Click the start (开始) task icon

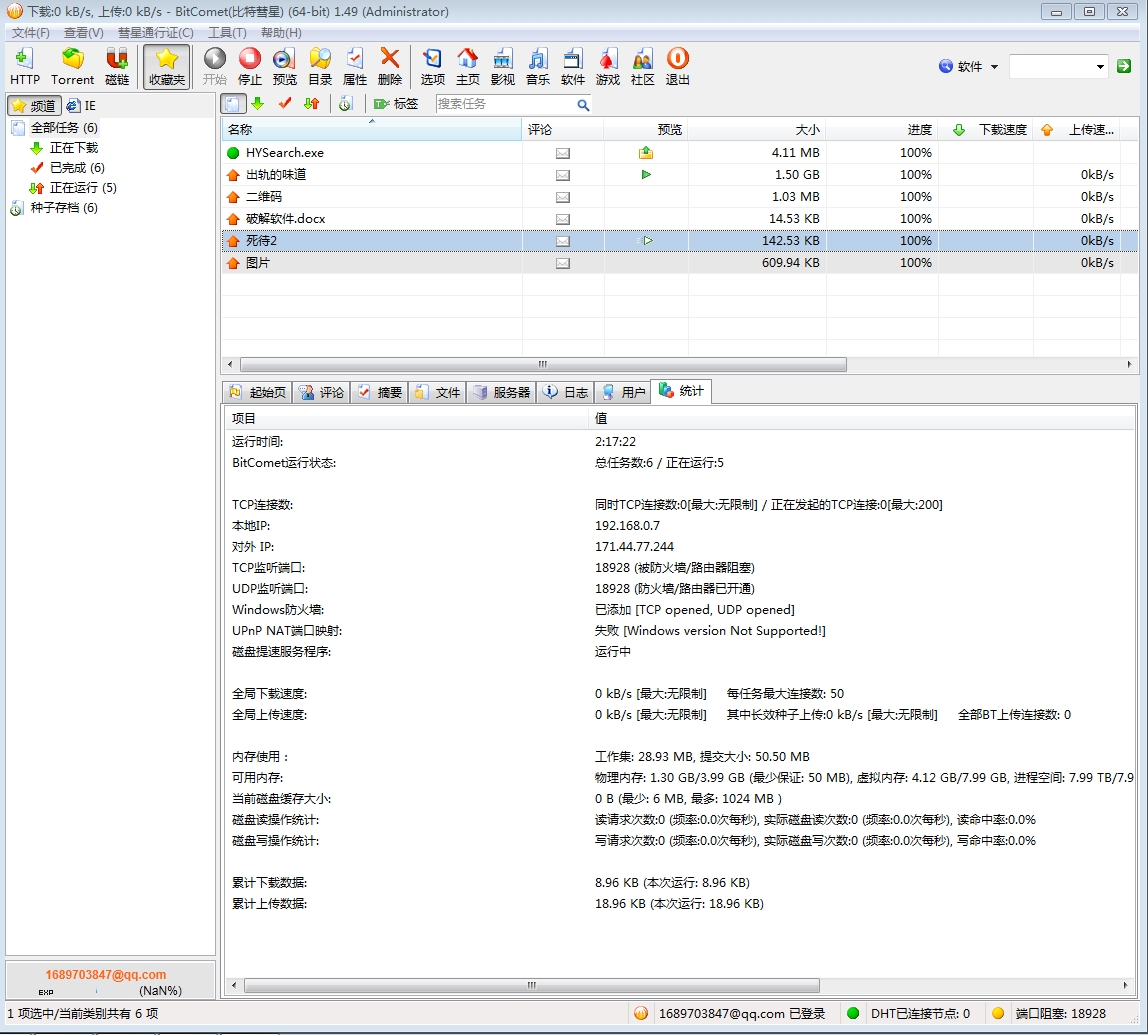click(215, 67)
